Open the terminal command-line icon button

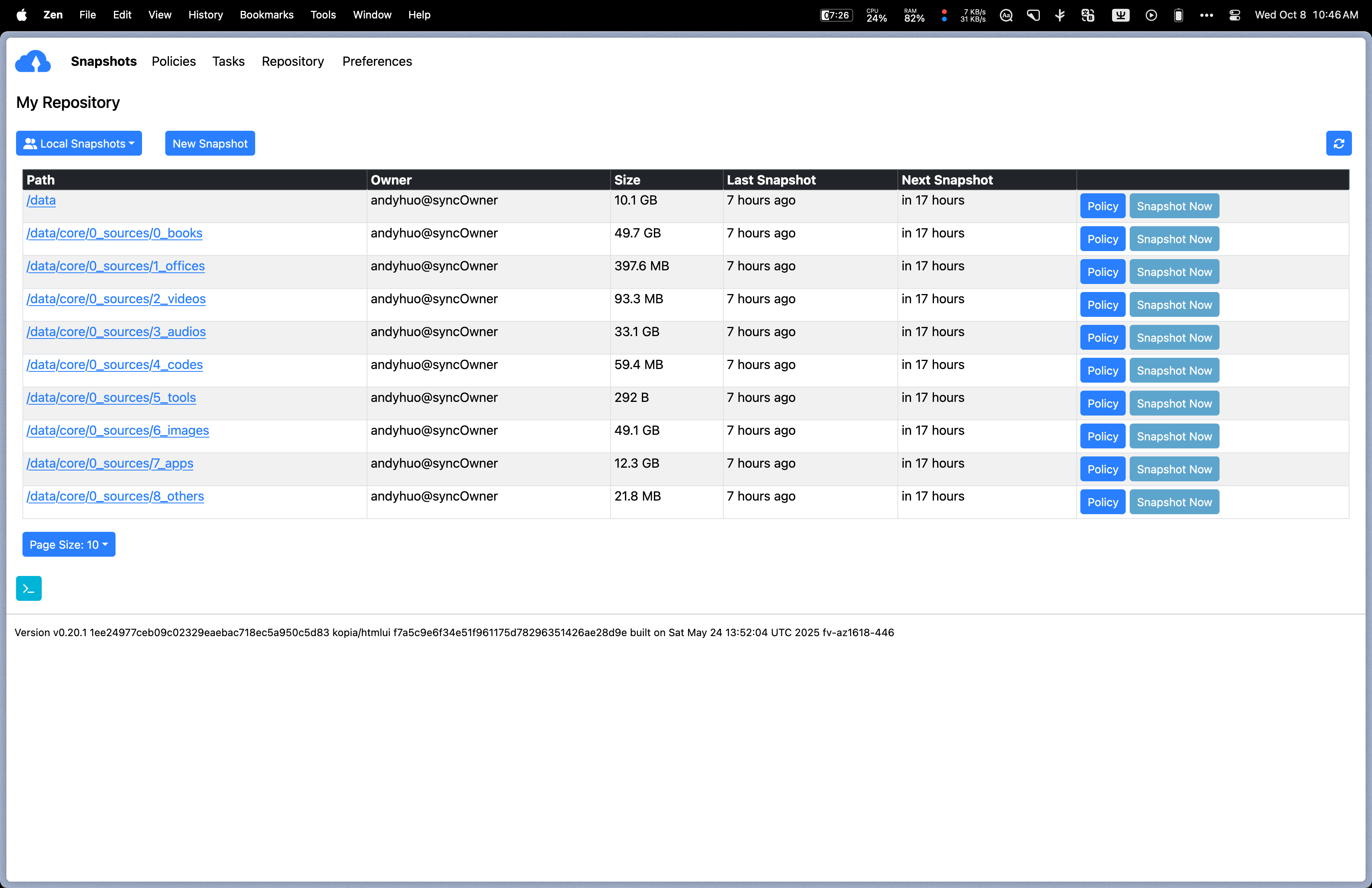coord(29,588)
